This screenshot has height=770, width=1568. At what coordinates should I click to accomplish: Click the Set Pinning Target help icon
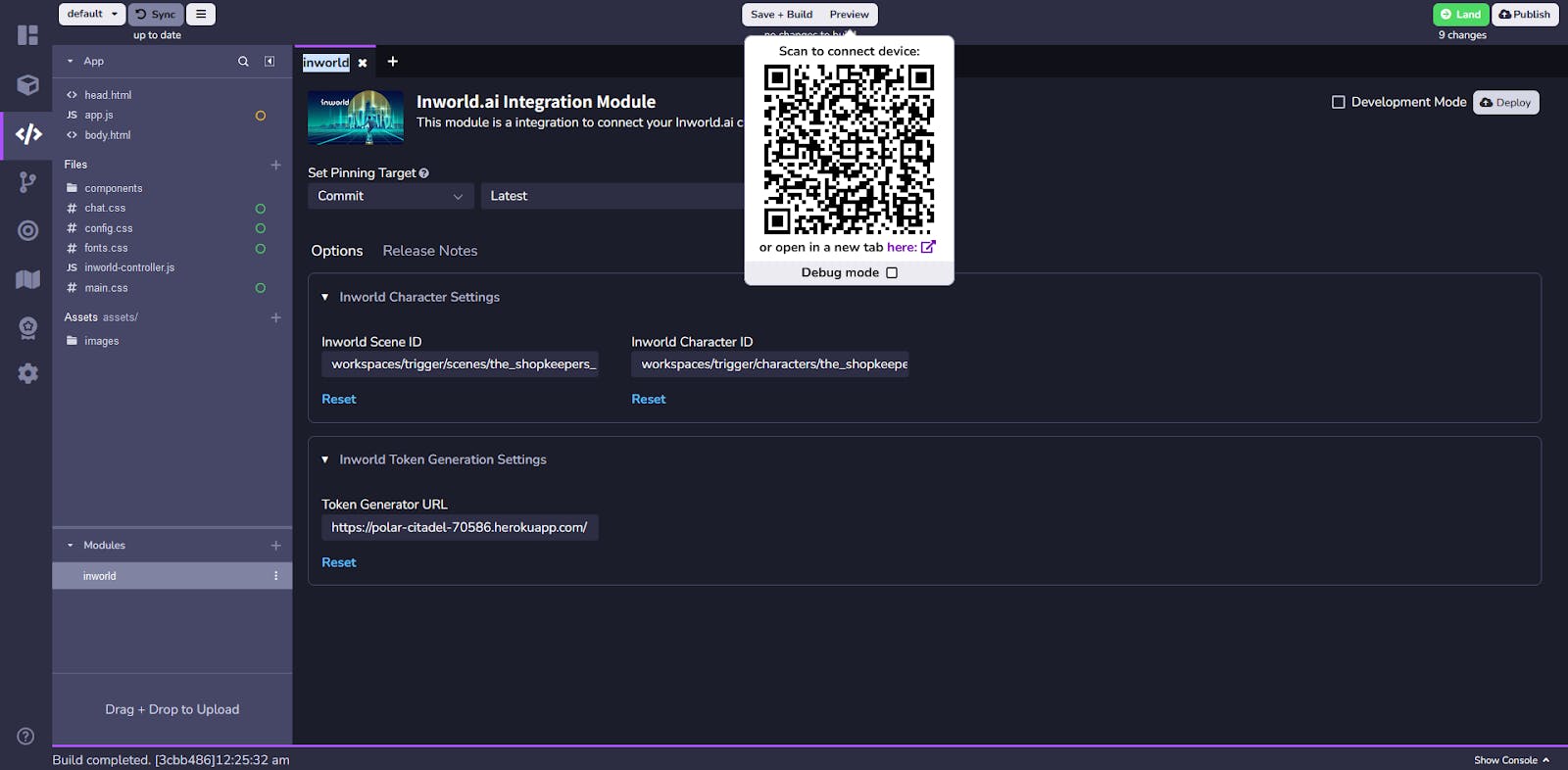point(423,173)
